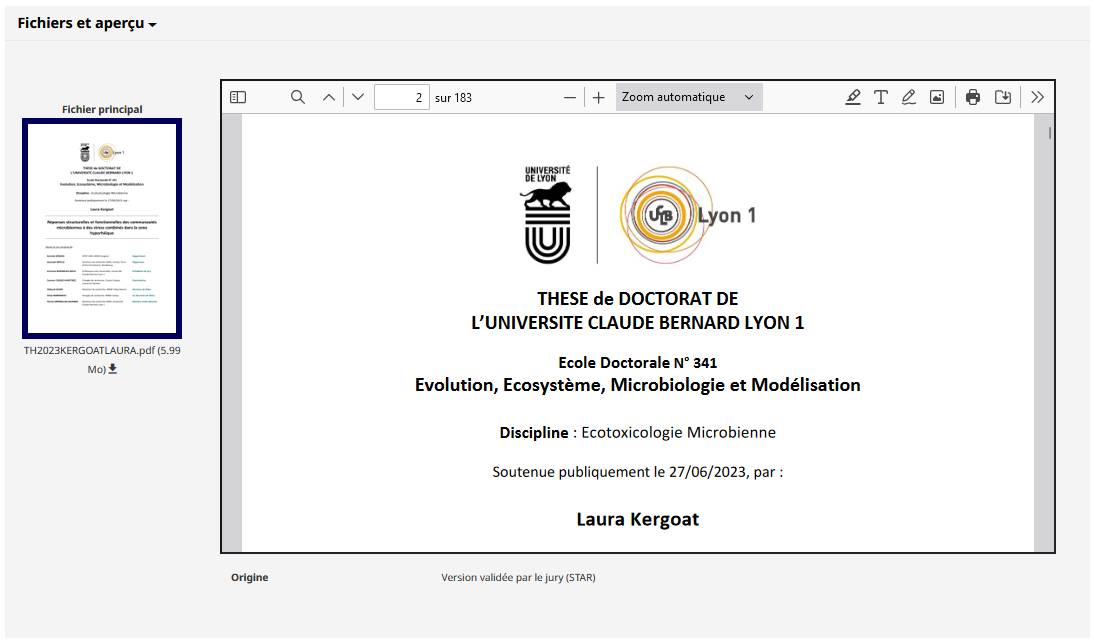1094x644 pixels.
Task: Click the TH2023KERGOATLAURA.pdf file name
Action: click(x=89, y=350)
